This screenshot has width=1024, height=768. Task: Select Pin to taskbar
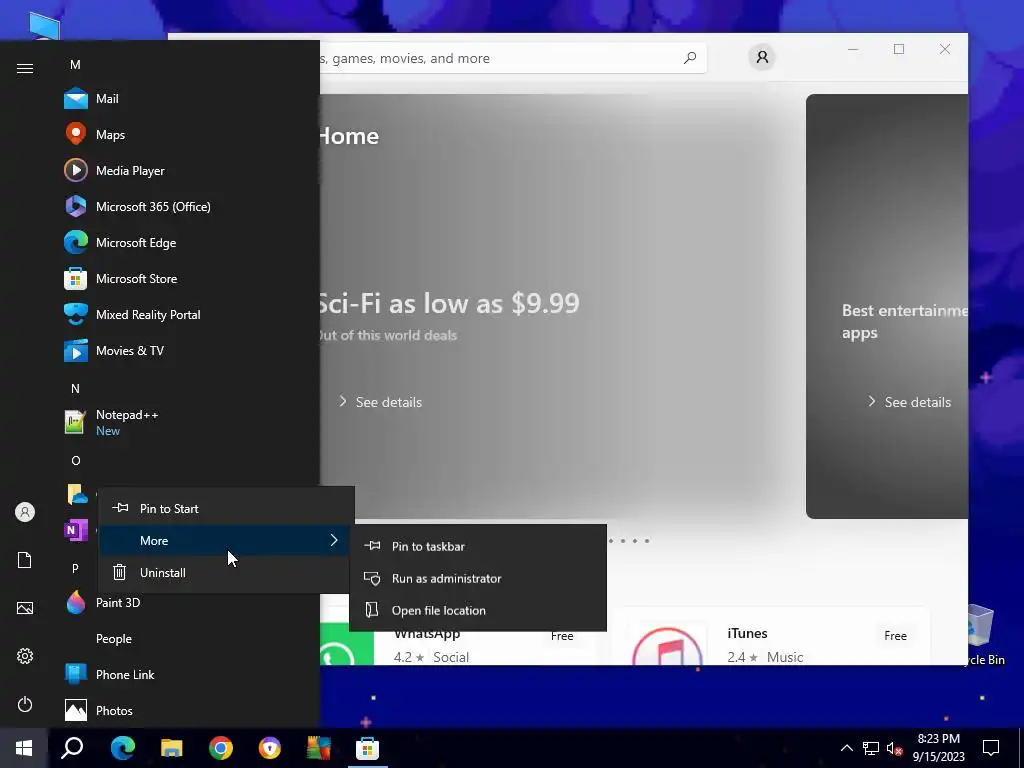(478, 547)
